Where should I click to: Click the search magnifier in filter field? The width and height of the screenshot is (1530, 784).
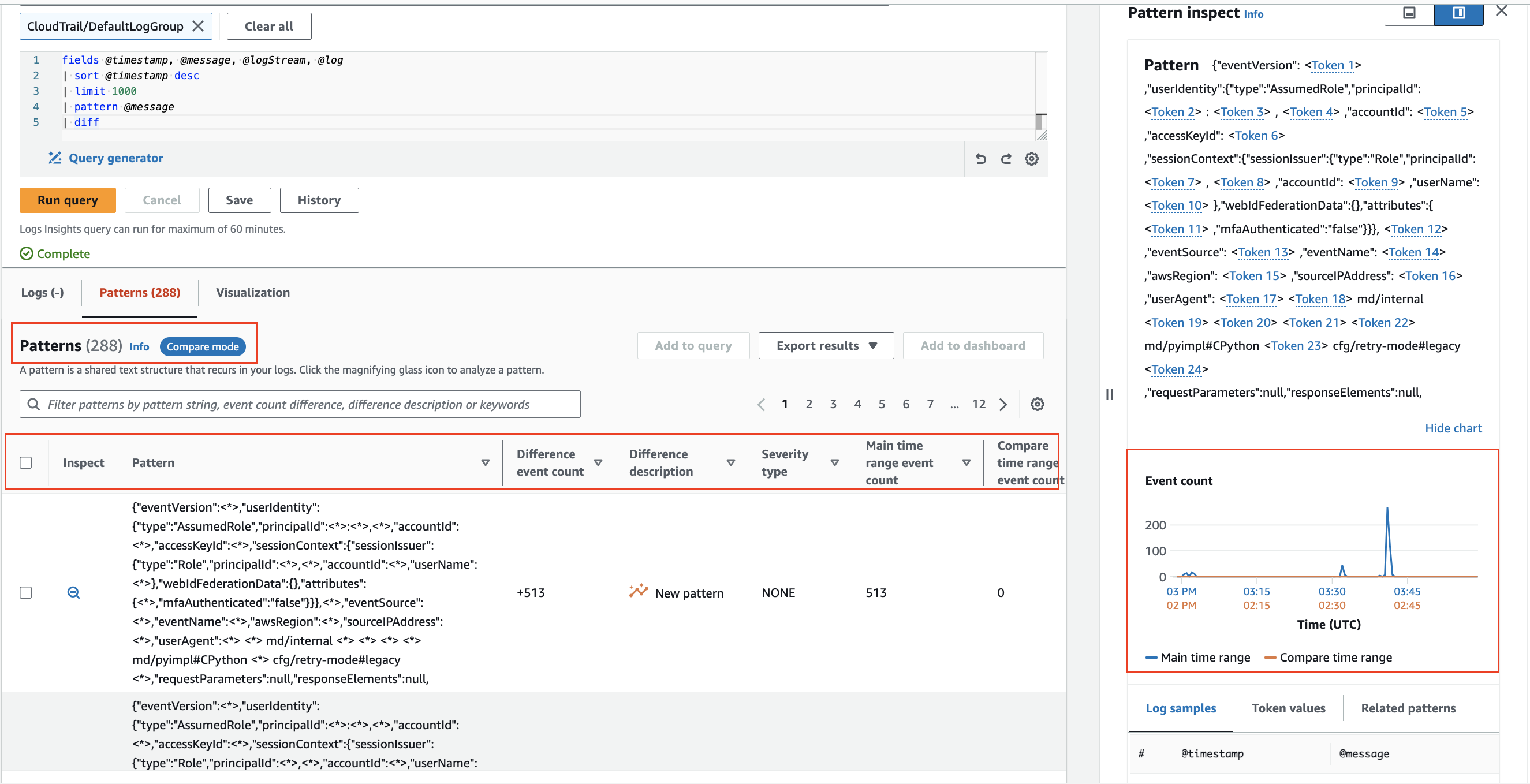pyautogui.click(x=33, y=404)
